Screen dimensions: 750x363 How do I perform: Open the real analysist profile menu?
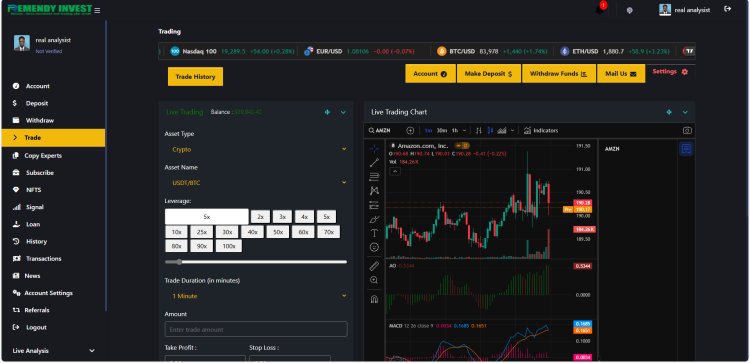[684, 10]
